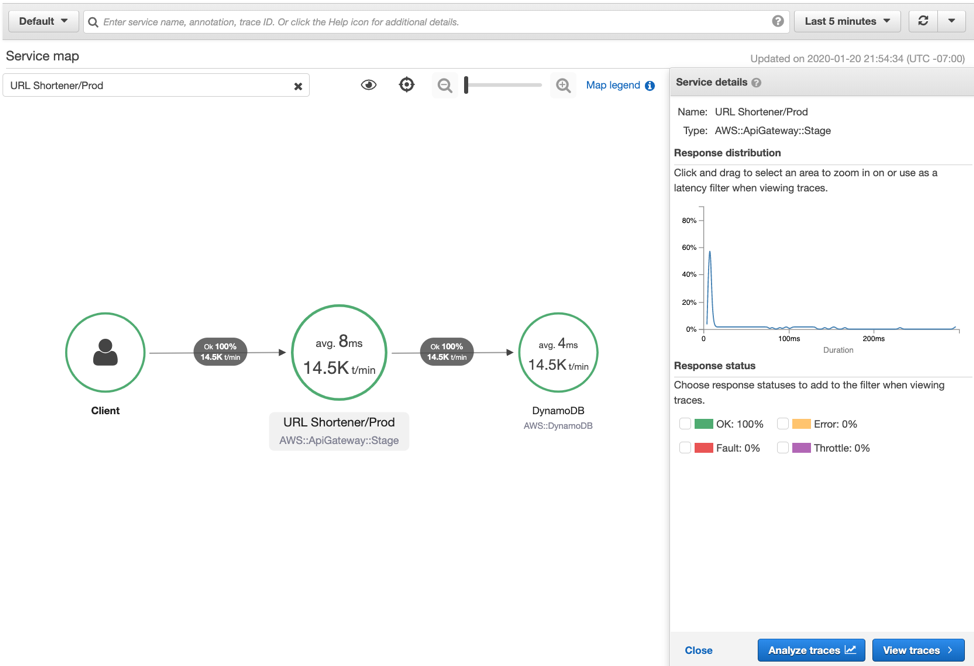Zoom out the service map
This screenshot has height=666, width=974.
point(445,85)
